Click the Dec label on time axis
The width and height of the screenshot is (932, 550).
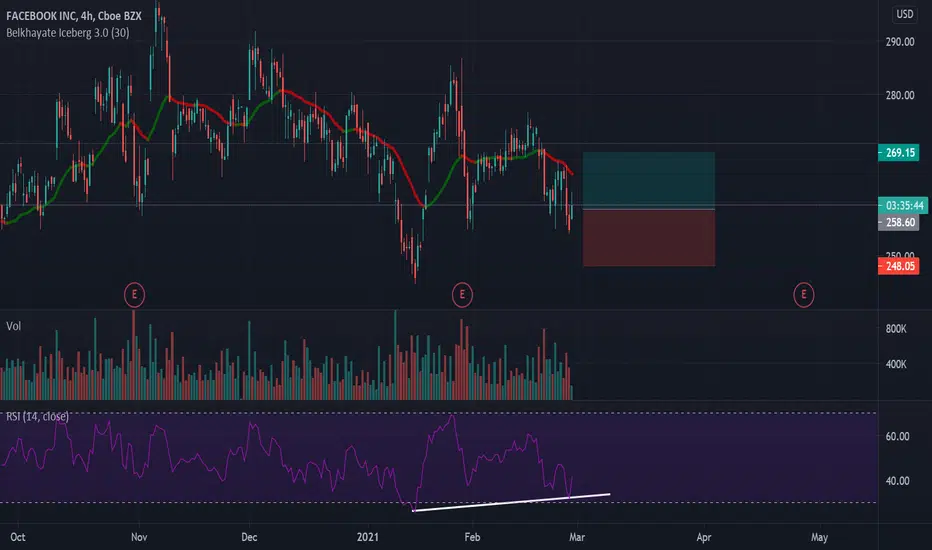tap(249, 537)
